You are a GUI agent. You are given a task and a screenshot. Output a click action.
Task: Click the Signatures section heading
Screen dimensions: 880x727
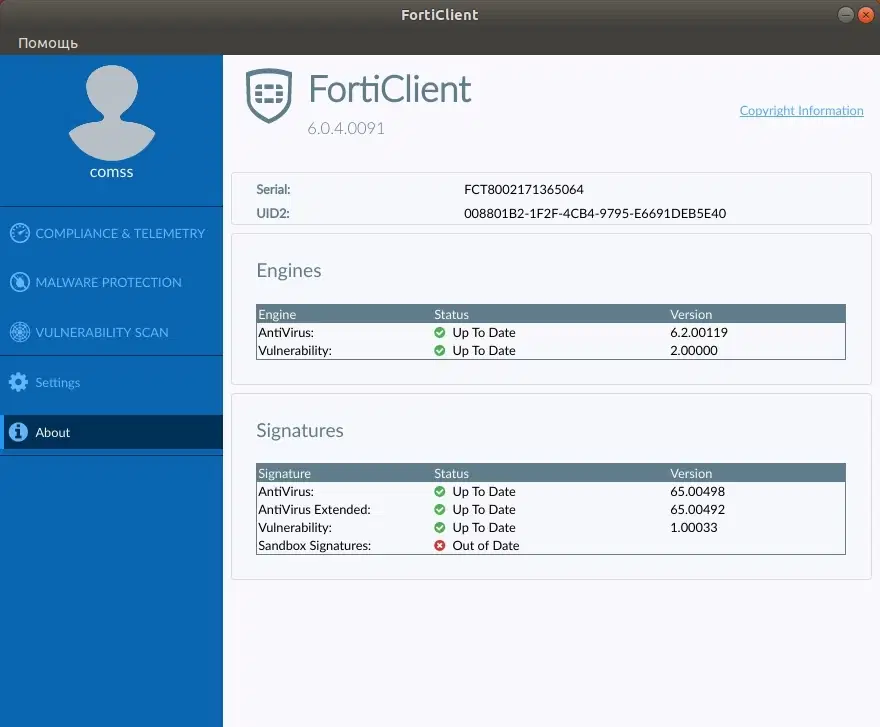(300, 431)
